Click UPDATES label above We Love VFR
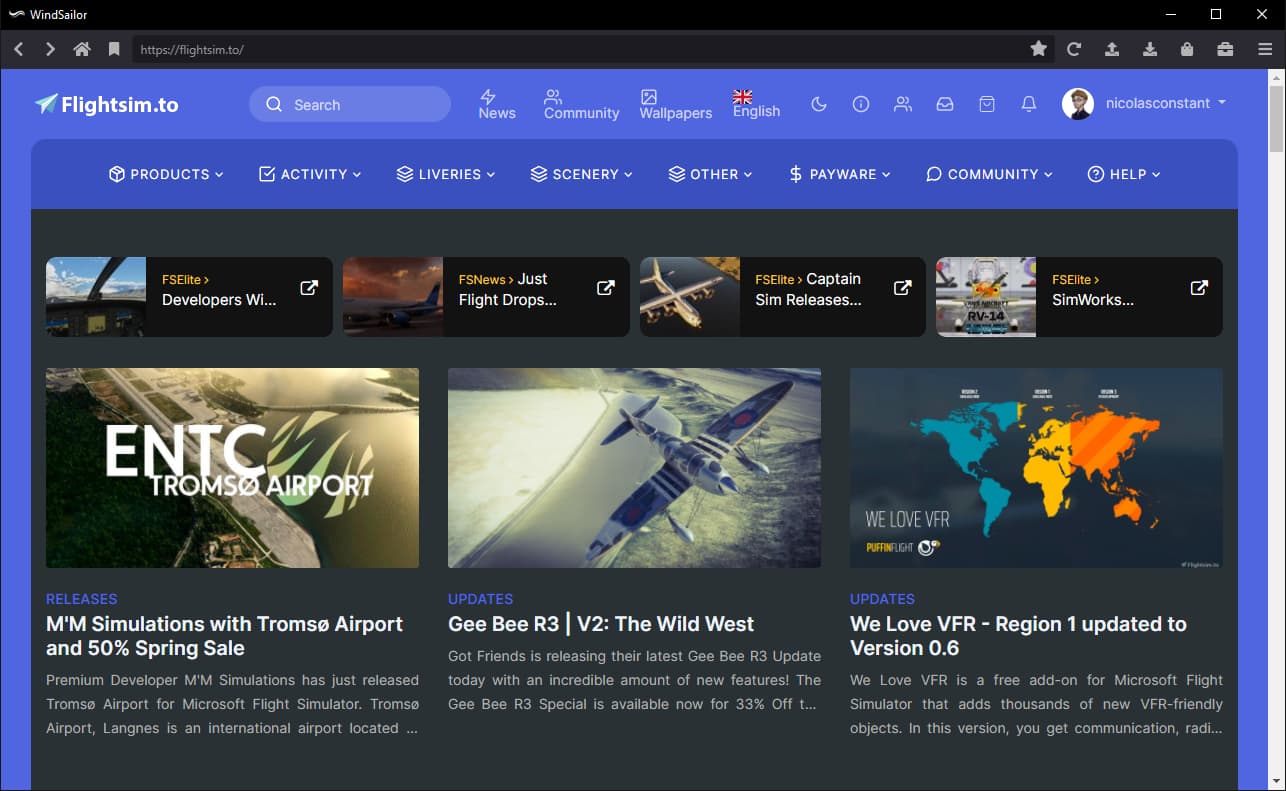Viewport: 1286px width, 791px height. pos(883,599)
